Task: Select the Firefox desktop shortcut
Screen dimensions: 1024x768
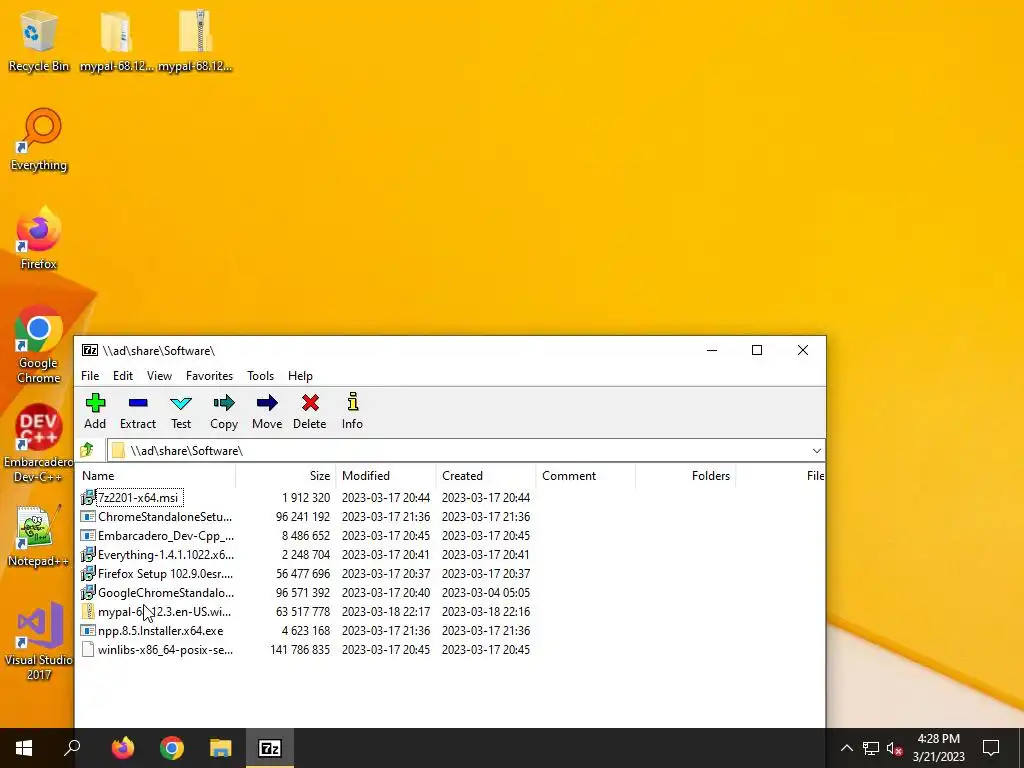Action: (x=39, y=238)
